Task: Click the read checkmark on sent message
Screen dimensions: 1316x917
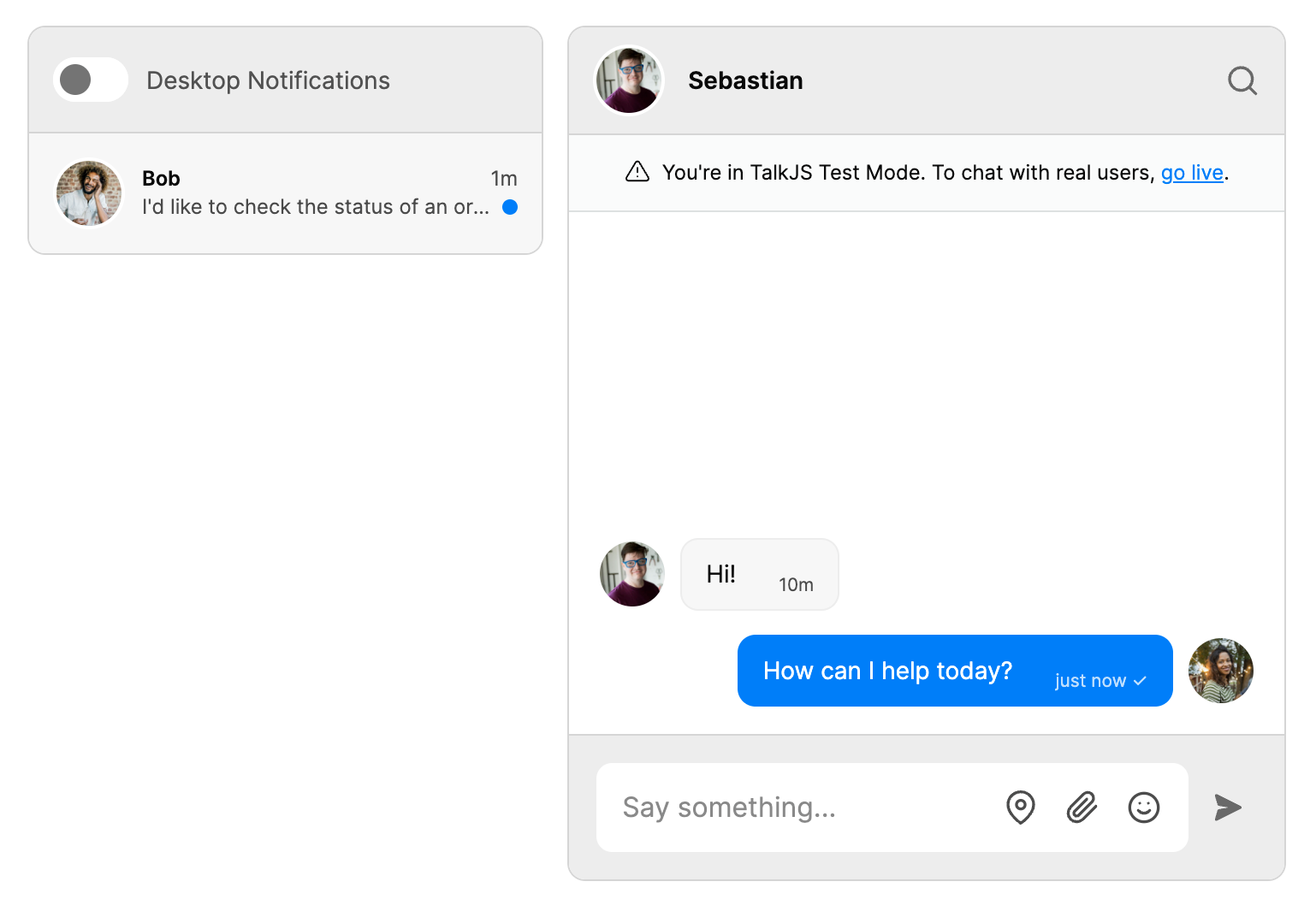Action: point(1140,681)
